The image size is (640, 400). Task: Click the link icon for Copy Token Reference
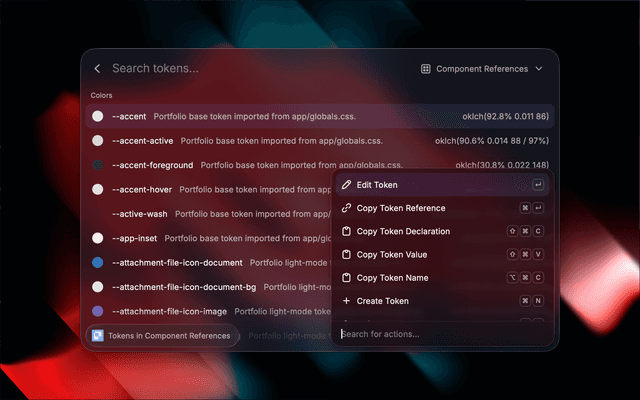(346, 208)
